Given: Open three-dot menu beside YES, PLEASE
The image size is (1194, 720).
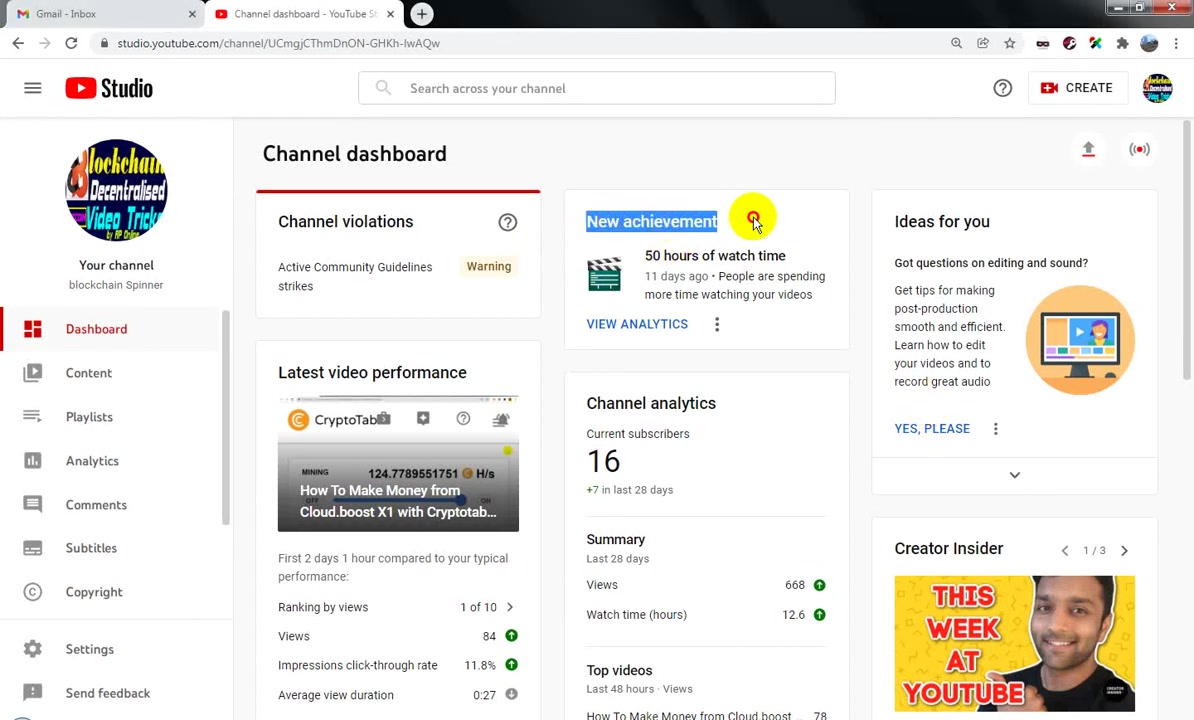Looking at the screenshot, I should point(995,428).
